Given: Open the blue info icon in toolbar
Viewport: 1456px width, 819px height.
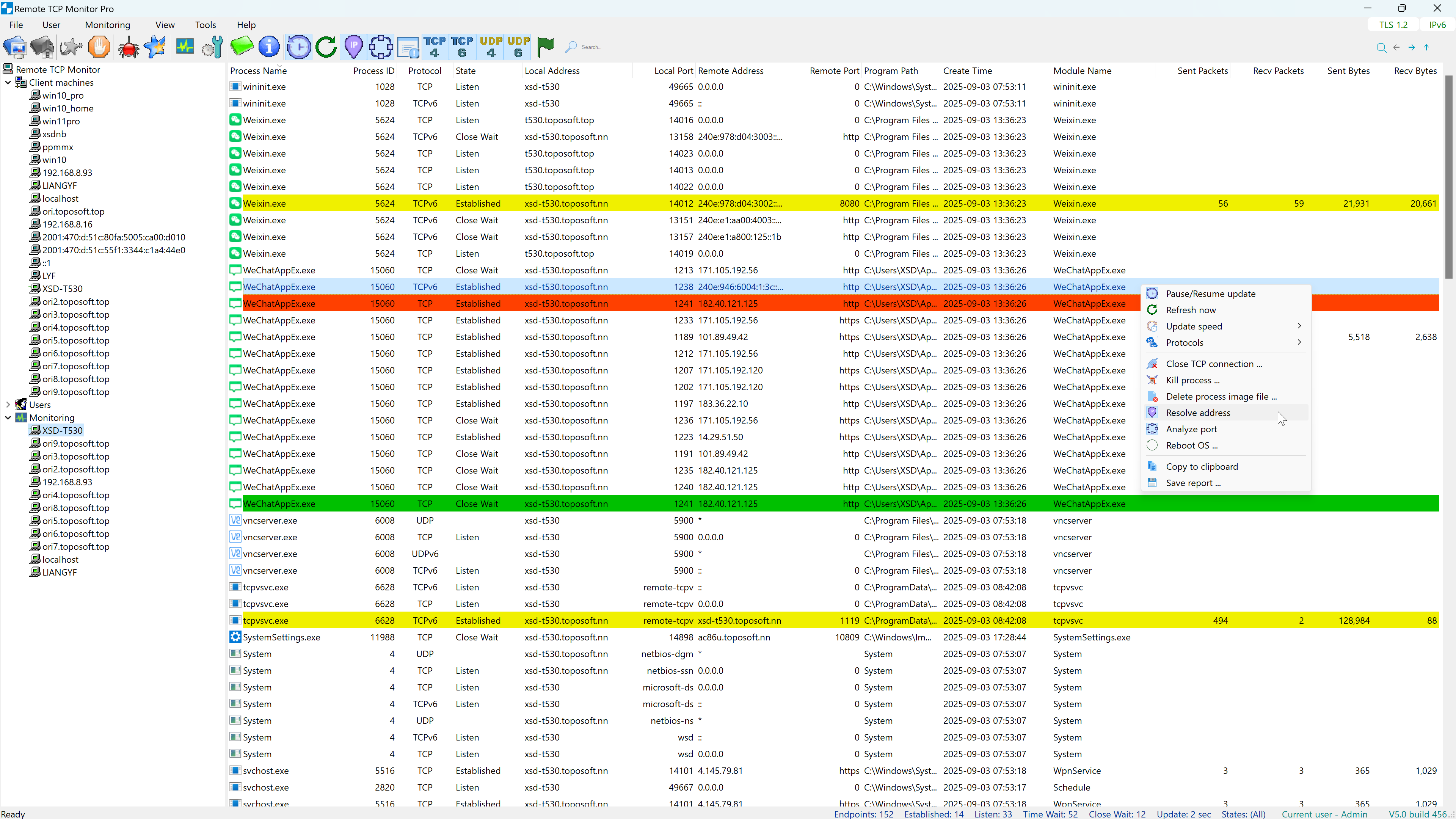Looking at the screenshot, I should pyautogui.click(x=269, y=47).
